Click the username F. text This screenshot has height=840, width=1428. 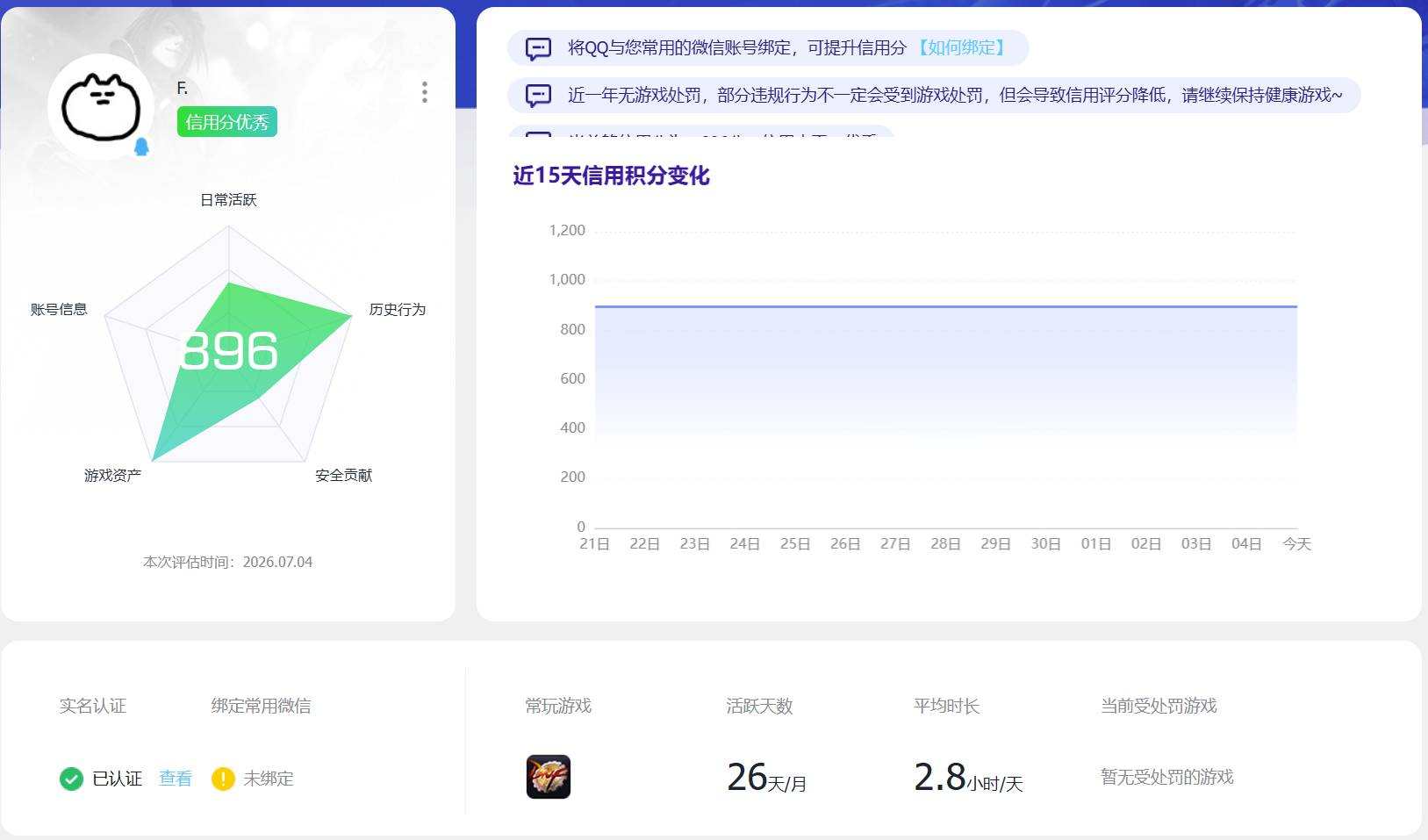(x=183, y=88)
